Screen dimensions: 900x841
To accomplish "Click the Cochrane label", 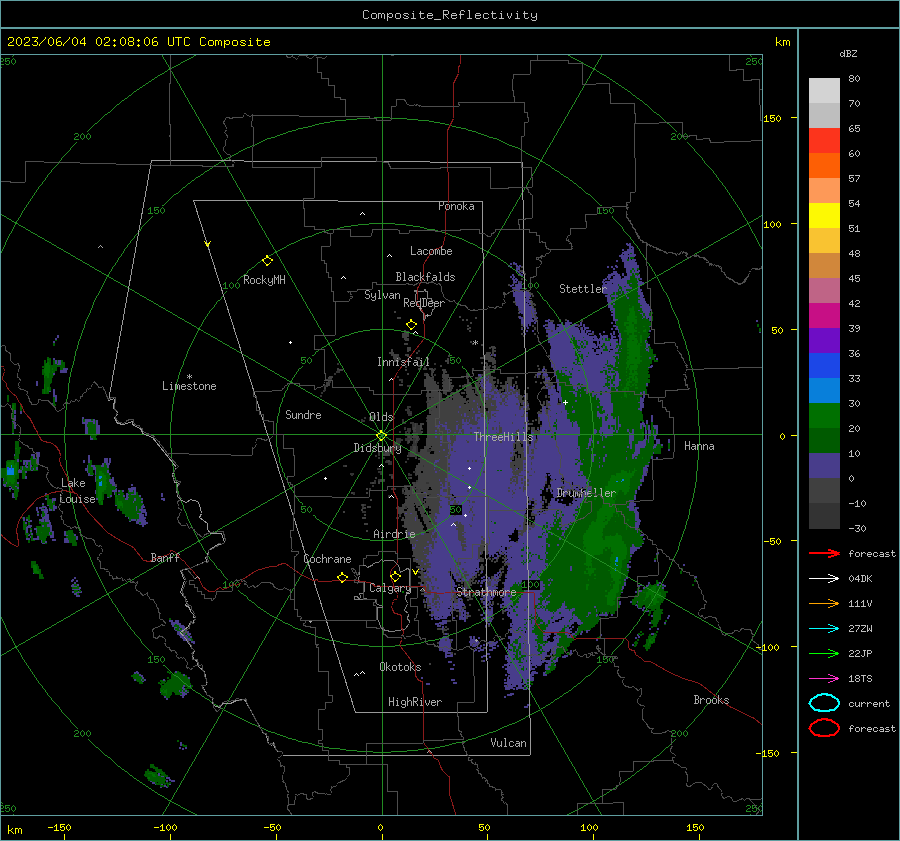I will pyautogui.click(x=327, y=559).
